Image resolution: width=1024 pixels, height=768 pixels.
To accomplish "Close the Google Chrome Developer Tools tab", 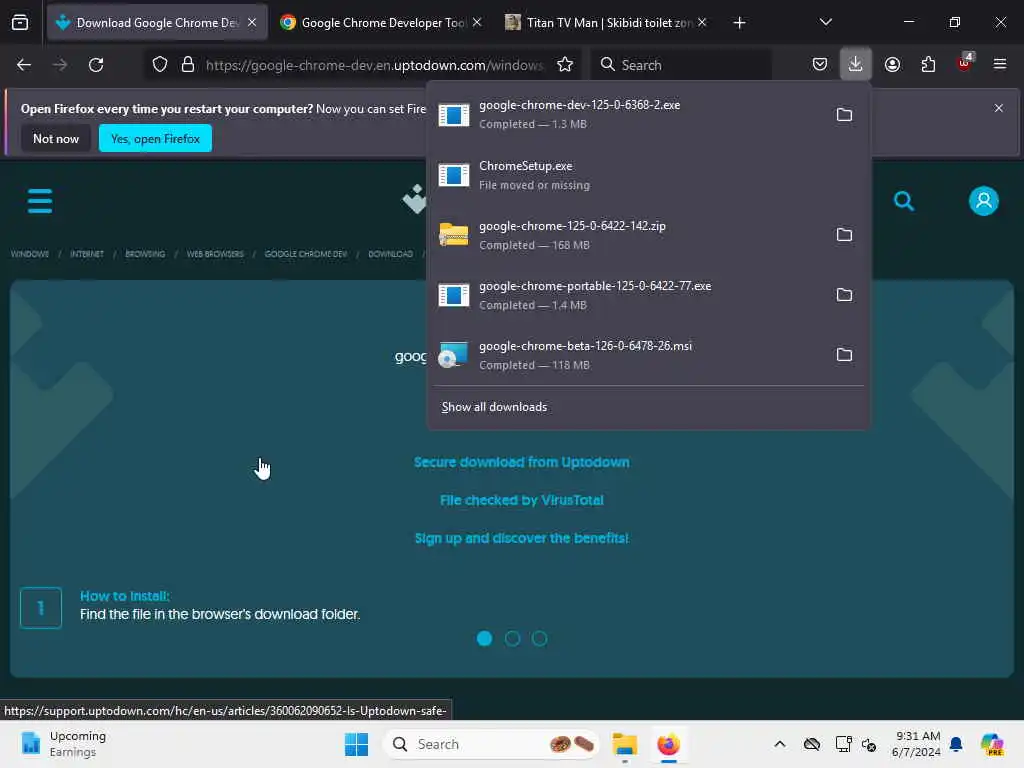I will point(477,23).
